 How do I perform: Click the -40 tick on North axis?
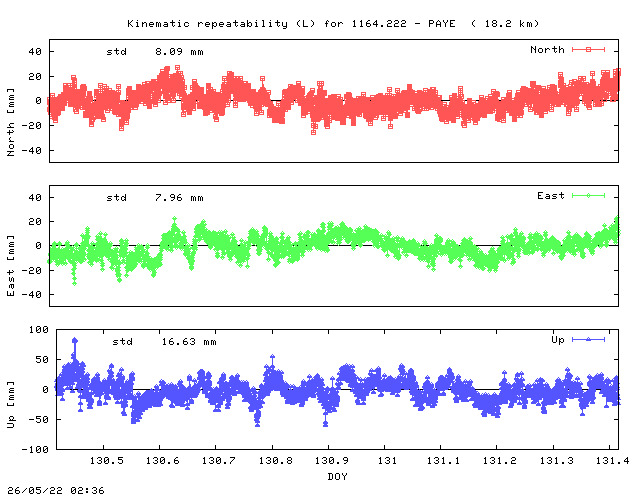point(32,151)
